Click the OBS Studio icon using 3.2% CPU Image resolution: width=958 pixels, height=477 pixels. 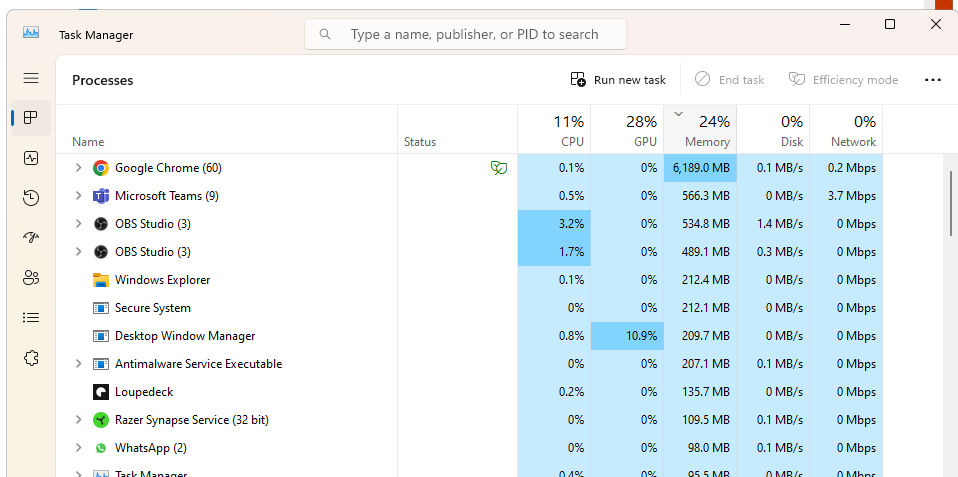[x=101, y=224]
